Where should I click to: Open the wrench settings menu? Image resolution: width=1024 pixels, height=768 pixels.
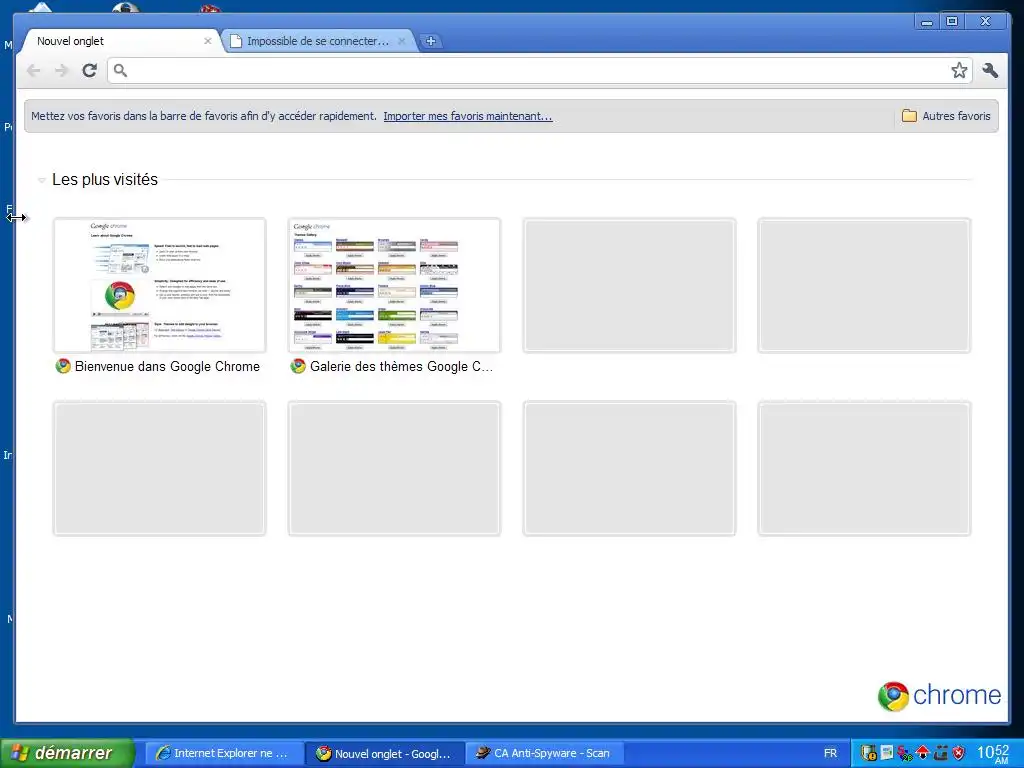(x=990, y=71)
